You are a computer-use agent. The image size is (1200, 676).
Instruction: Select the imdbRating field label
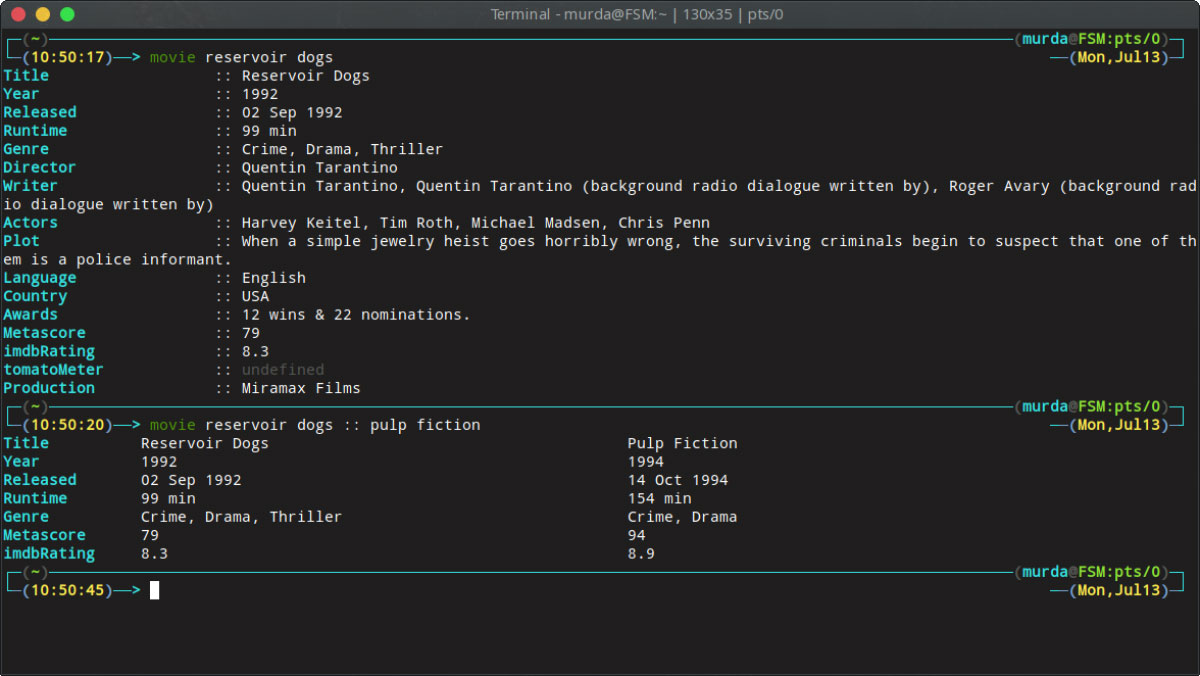[49, 351]
